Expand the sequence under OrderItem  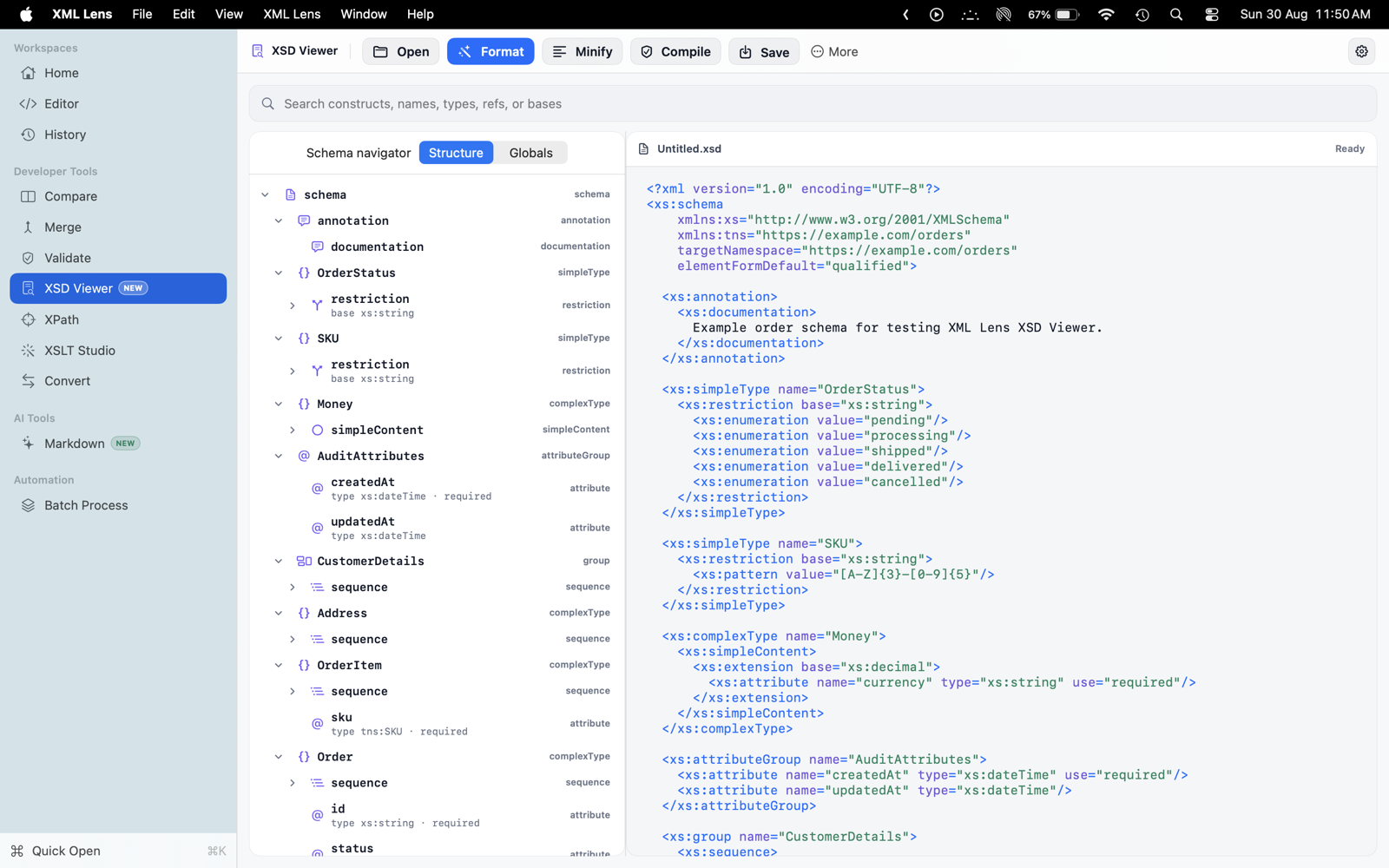point(293,692)
